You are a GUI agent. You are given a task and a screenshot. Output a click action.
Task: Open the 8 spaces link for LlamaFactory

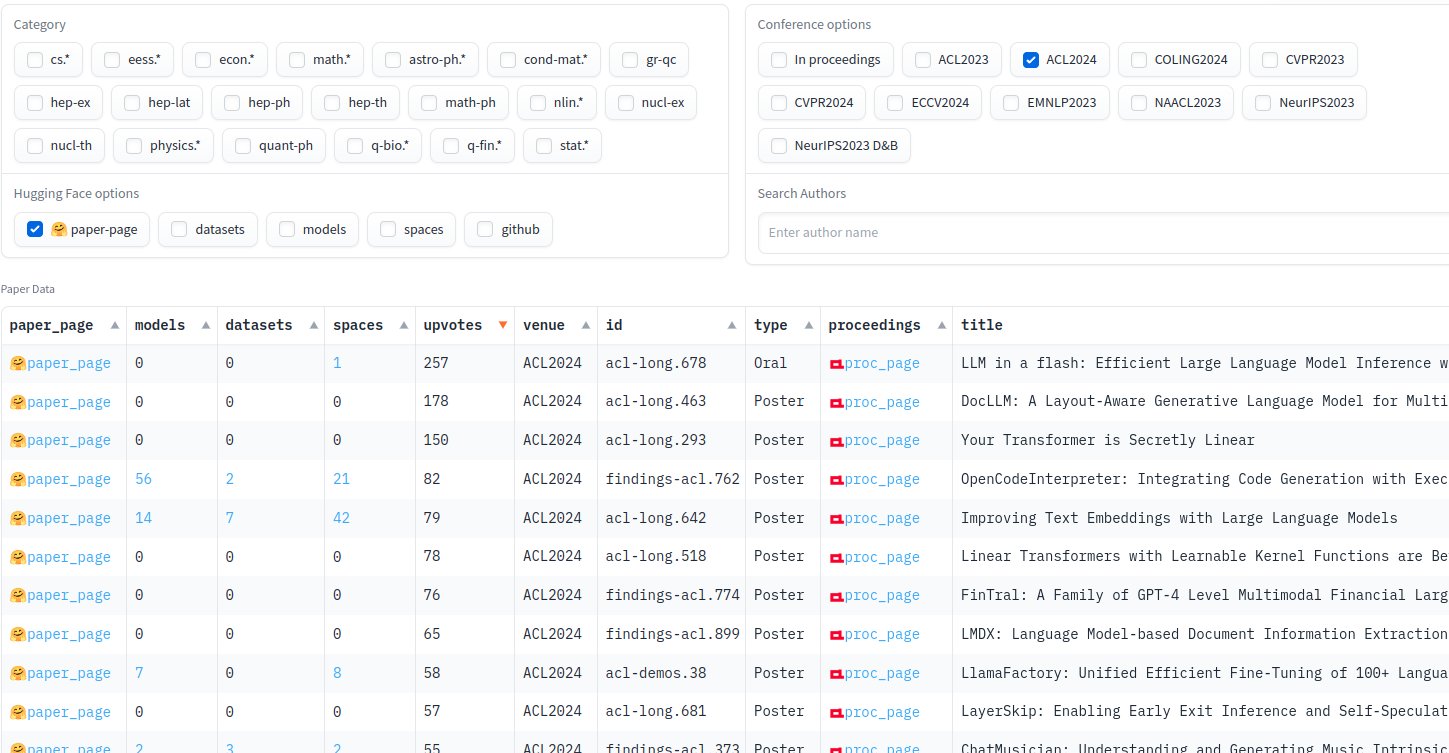pyautogui.click(x=337, y=673)
